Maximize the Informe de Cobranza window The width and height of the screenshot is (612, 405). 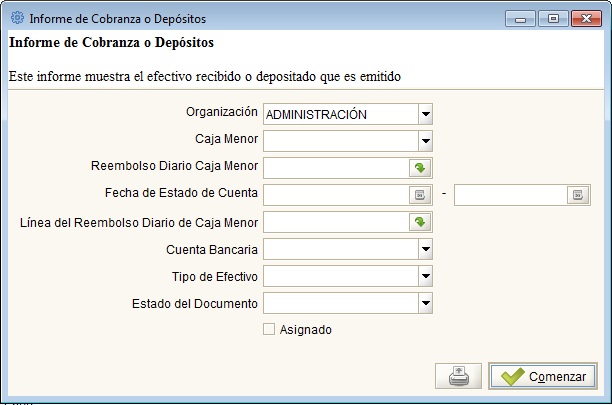pyautogui.click(x=553, y=19)
